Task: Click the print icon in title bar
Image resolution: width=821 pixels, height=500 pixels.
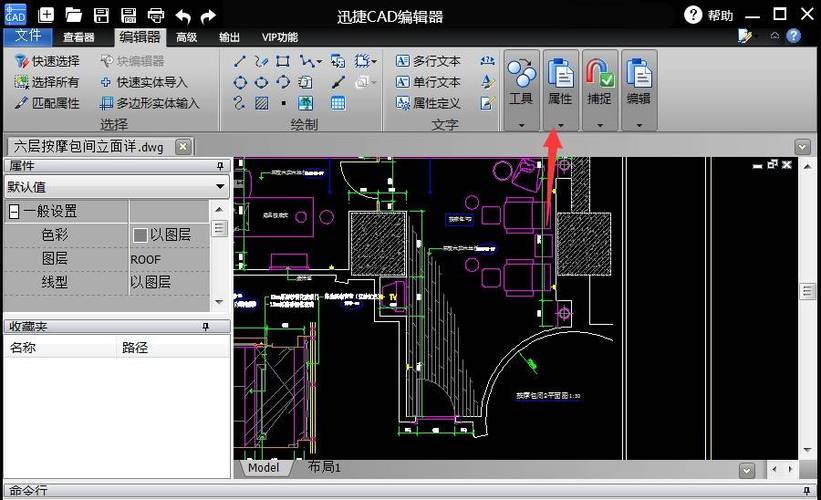Action: (x=156, y=15)
